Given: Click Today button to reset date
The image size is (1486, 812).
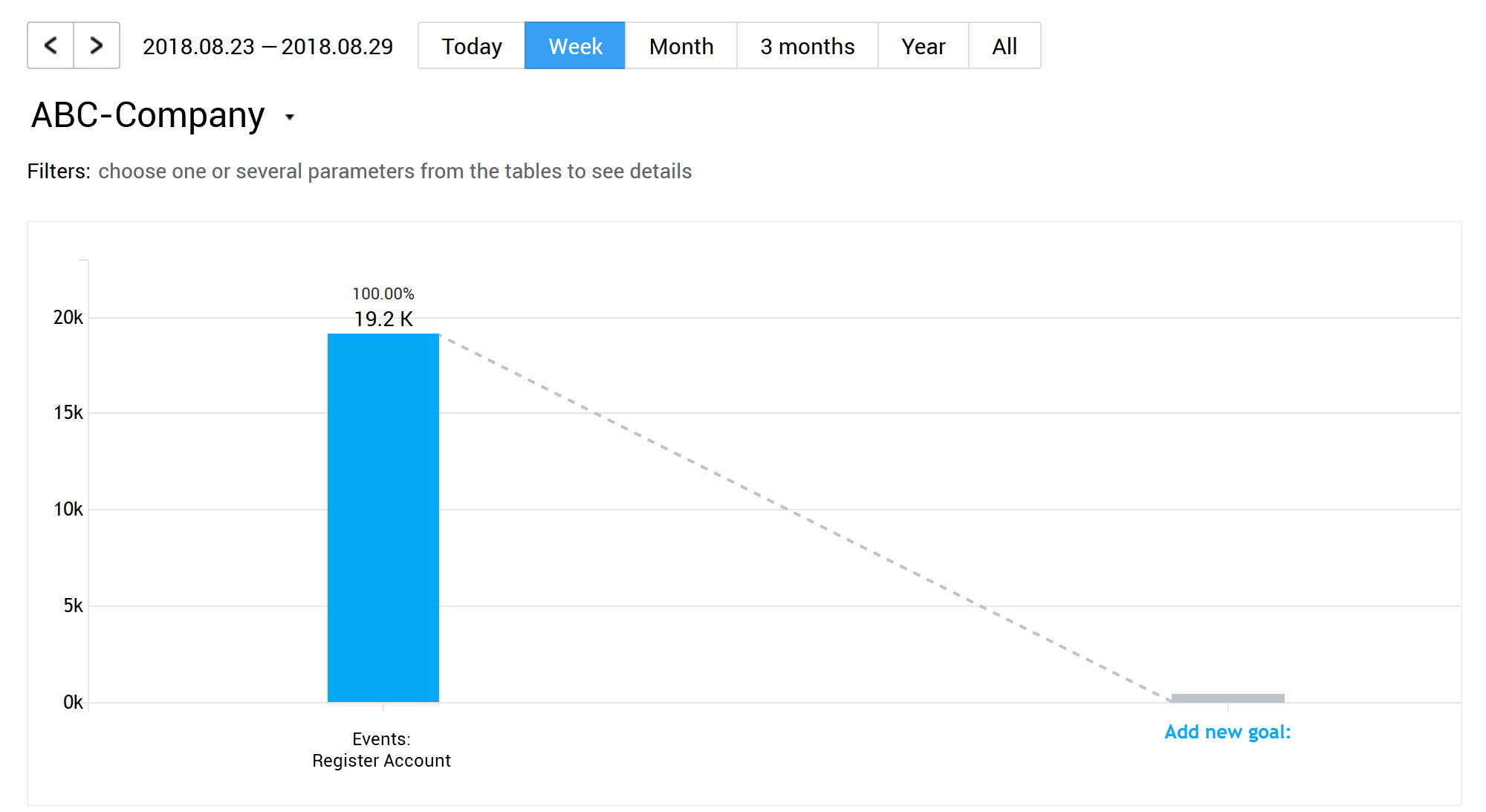Looking at the screenshot, I should tap(470, 44).
